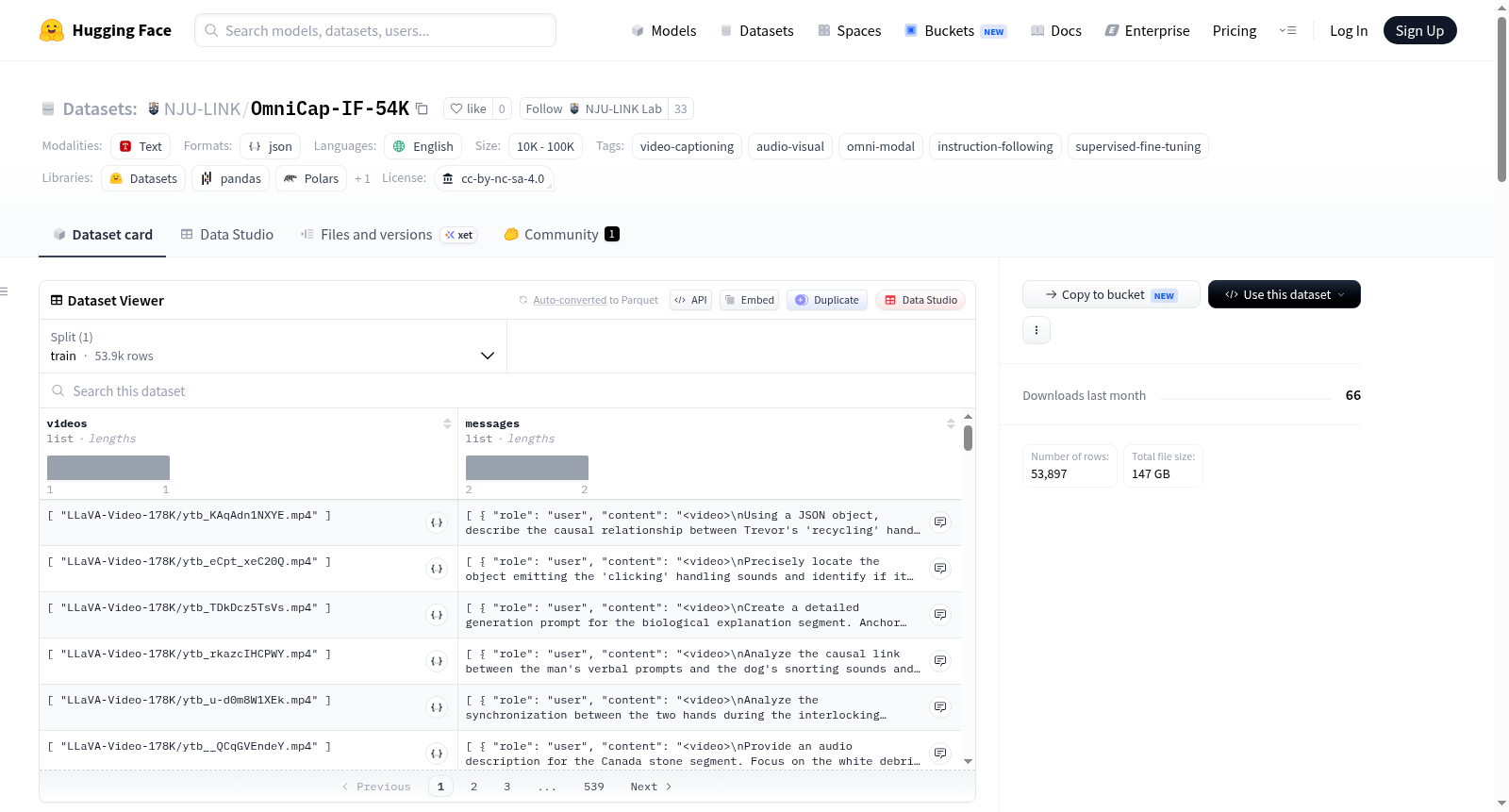Open Spaces in the top navigation

coord(850,30)
